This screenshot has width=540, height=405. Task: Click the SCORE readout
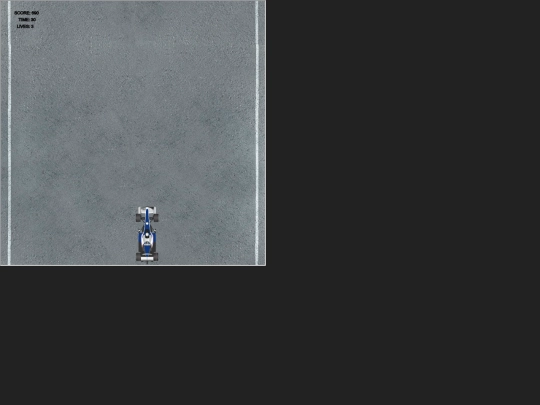click(x=27, y=13)
